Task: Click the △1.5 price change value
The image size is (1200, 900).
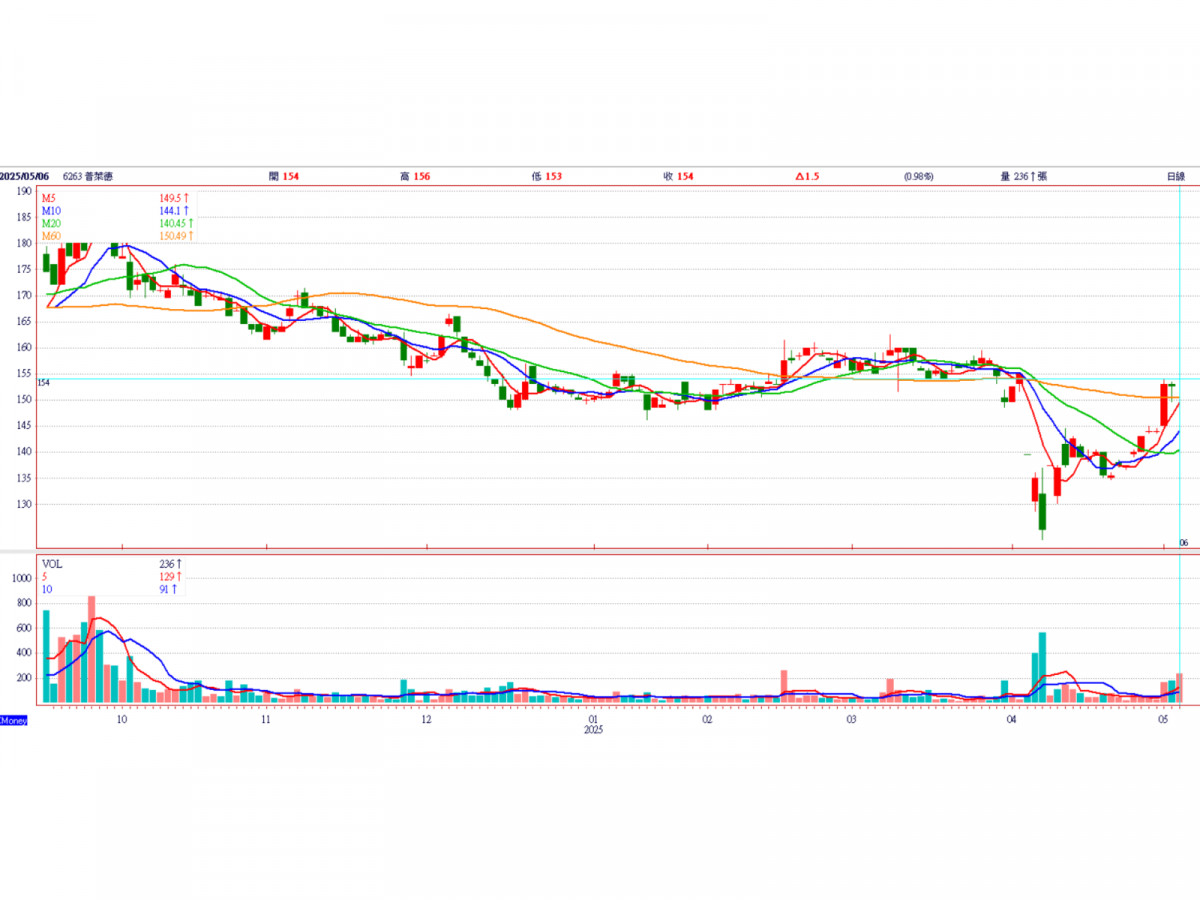Action: [x=807, y=176]
